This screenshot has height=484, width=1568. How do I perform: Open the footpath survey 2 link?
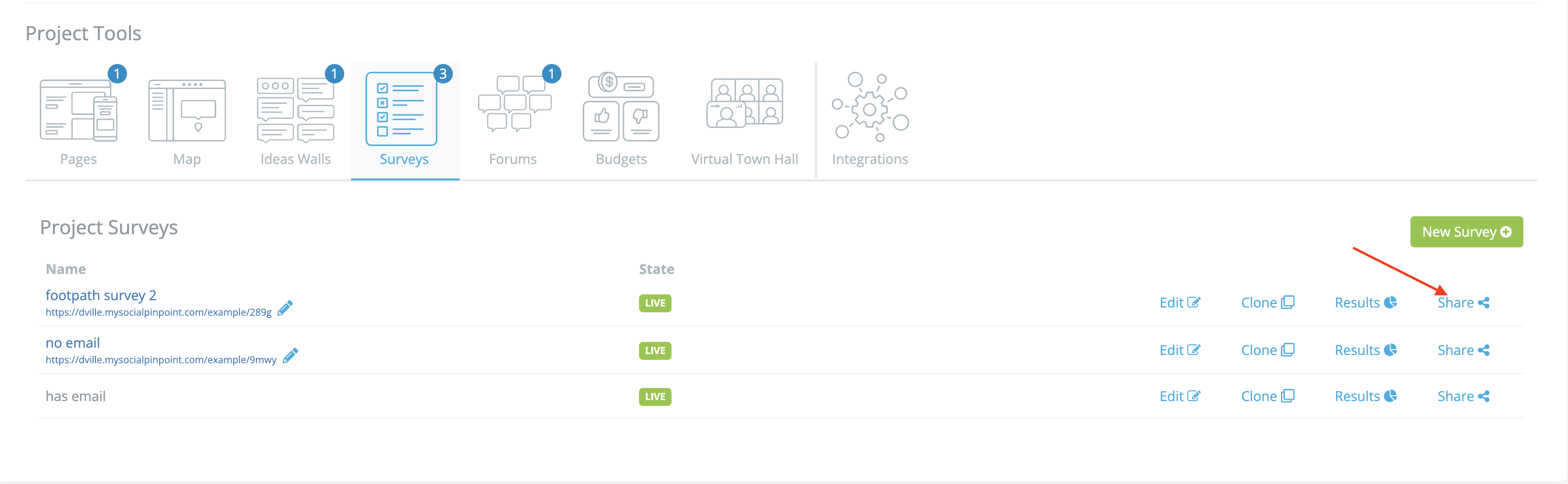point(101,295)
